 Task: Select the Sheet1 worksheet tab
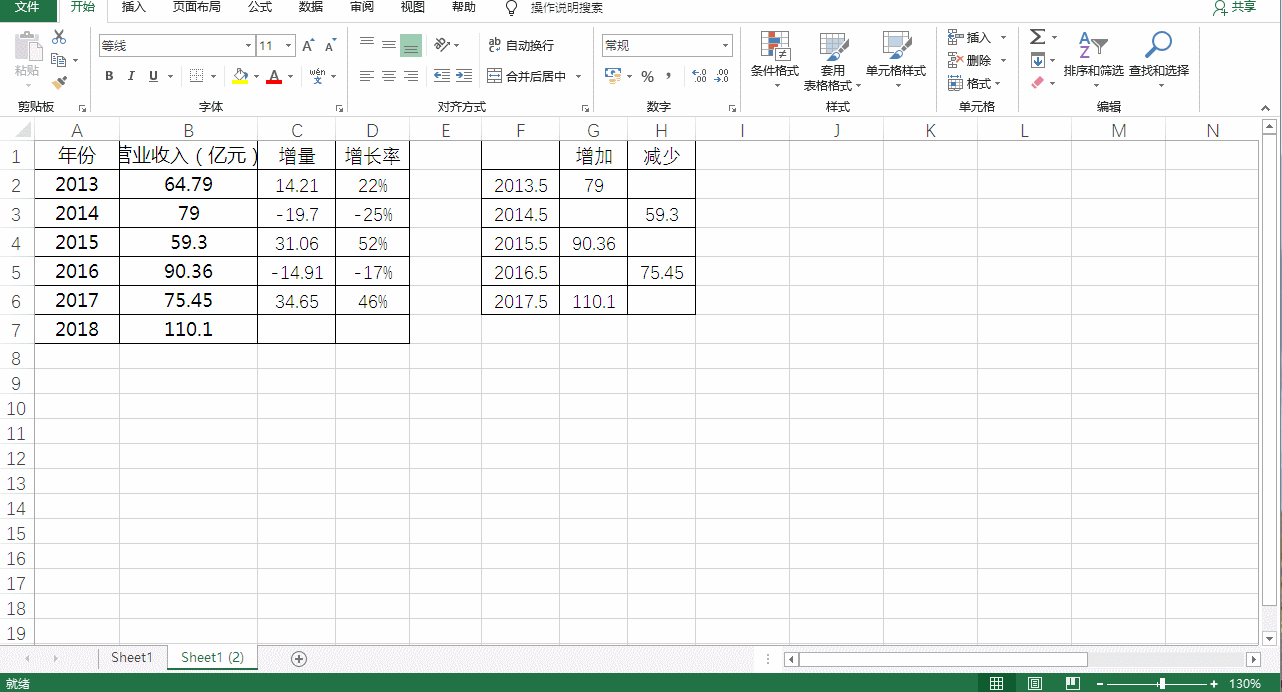coord(131,657)
